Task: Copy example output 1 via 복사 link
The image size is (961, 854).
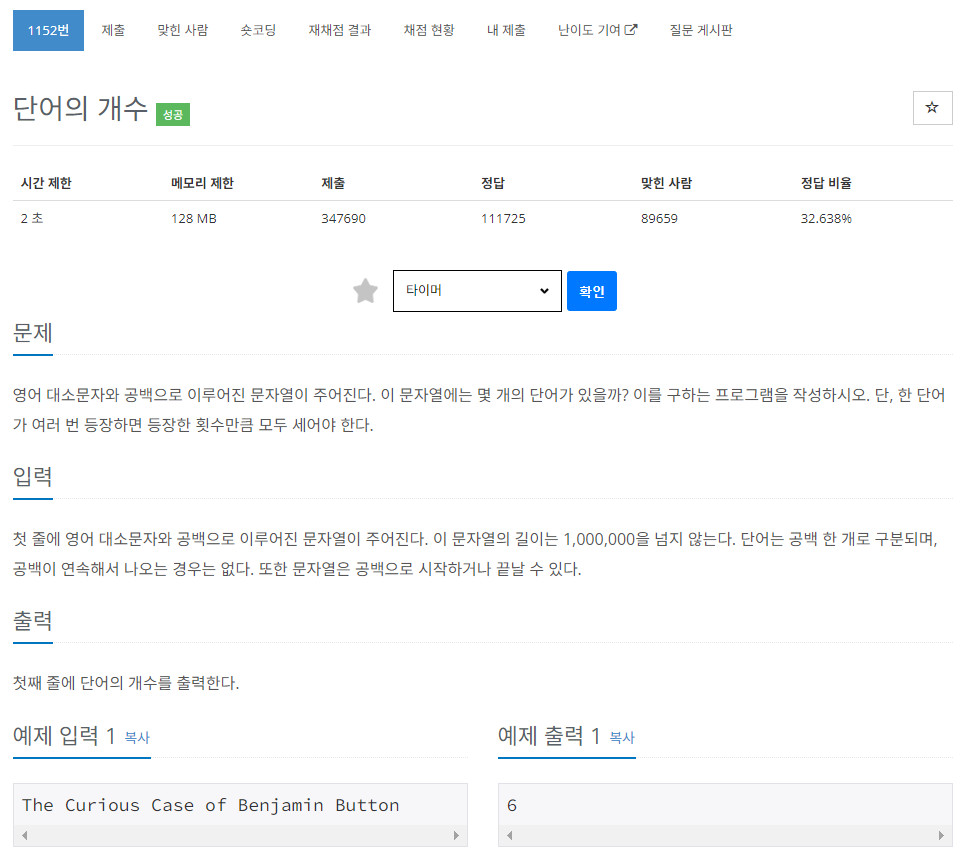Action: pyautogui.click(x=621, y=738)
